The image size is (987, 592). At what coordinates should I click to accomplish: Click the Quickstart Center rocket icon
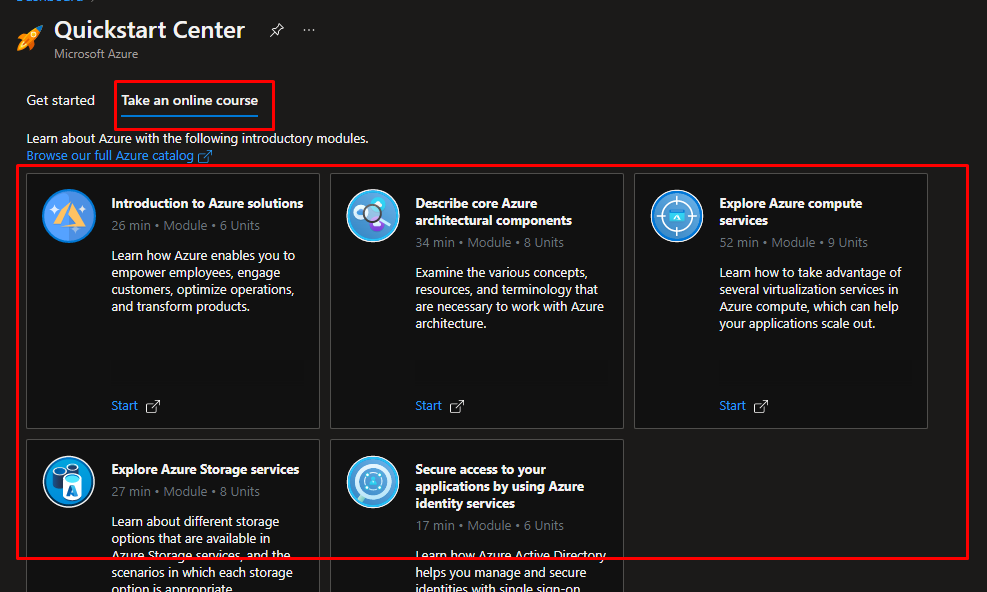coord(30,39)
